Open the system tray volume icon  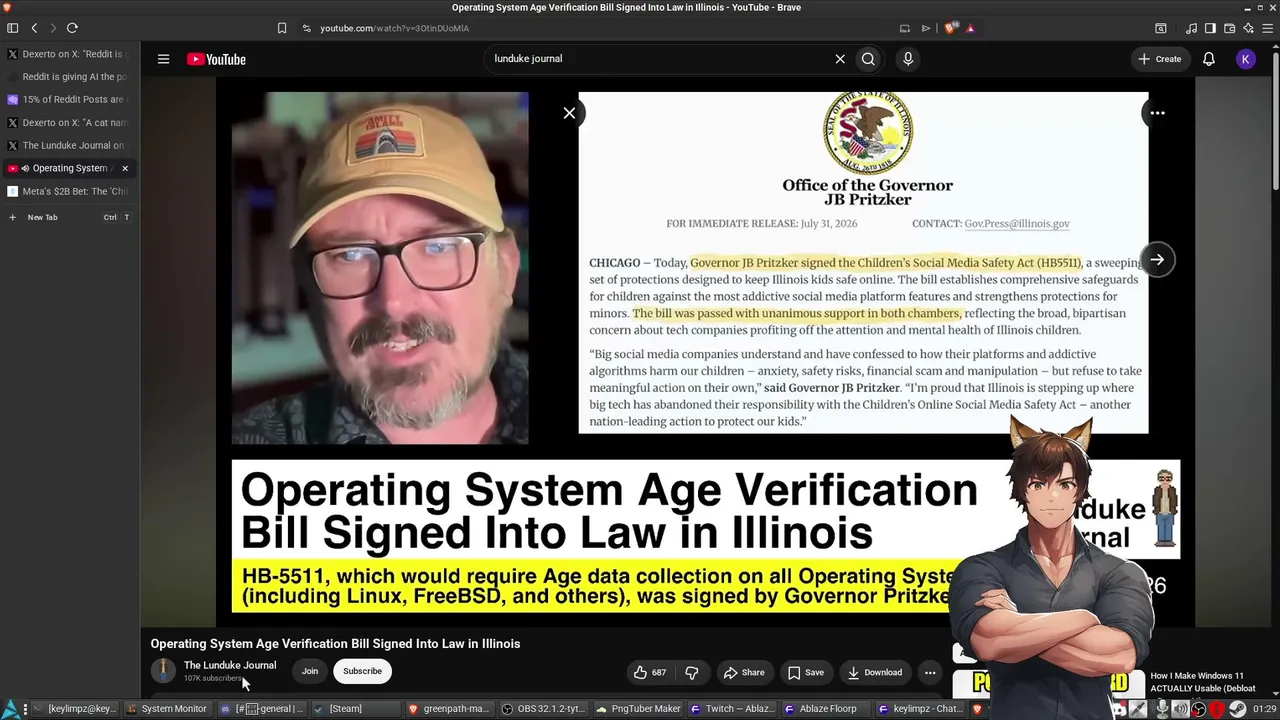coord(1180,710)
